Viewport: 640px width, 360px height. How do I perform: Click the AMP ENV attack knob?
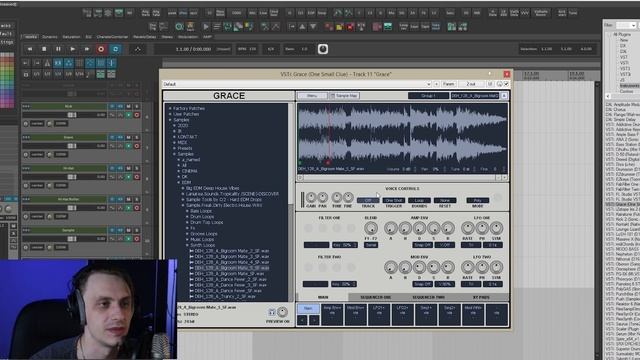coord(391,228)
